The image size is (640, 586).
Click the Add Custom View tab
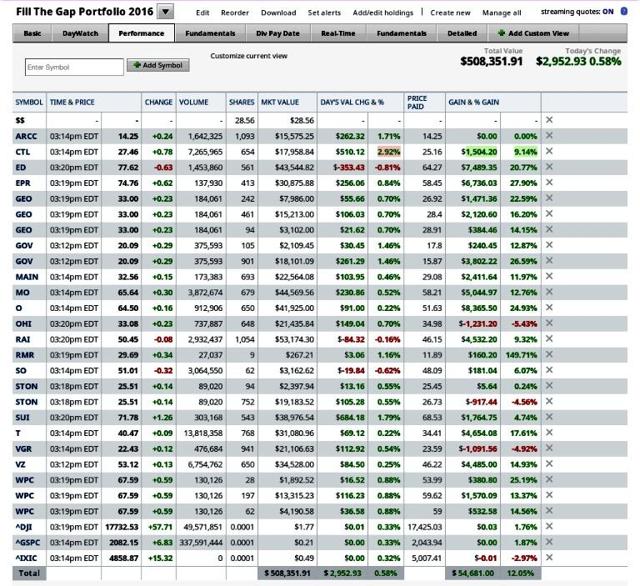tap(533, 33)
